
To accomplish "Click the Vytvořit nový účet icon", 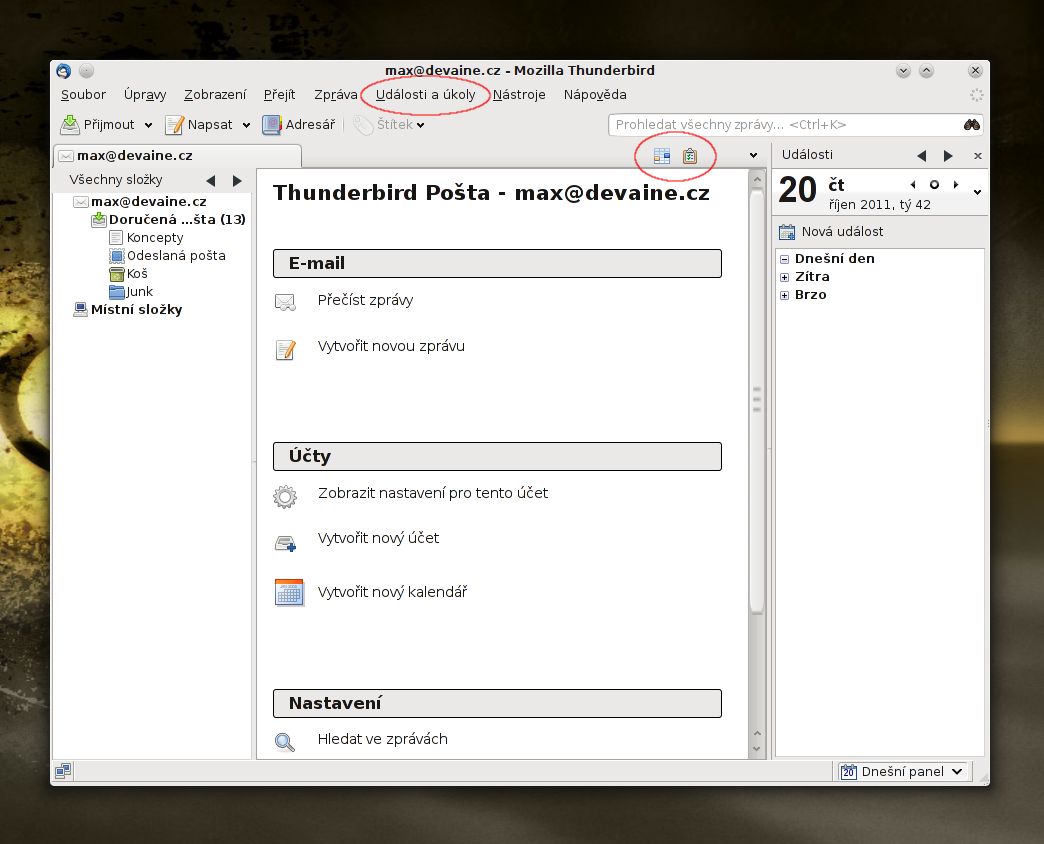I will click(286, 544).
